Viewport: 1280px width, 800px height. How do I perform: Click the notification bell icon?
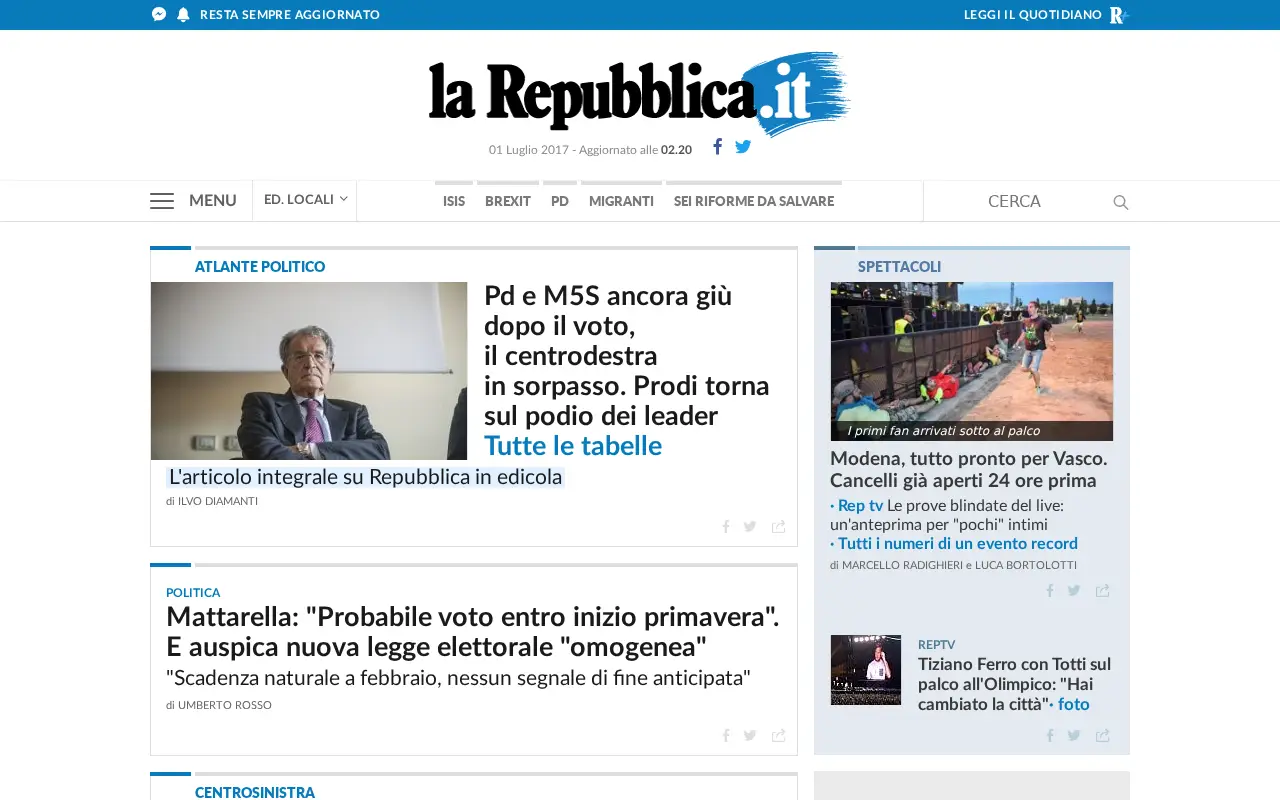point(183,15)
